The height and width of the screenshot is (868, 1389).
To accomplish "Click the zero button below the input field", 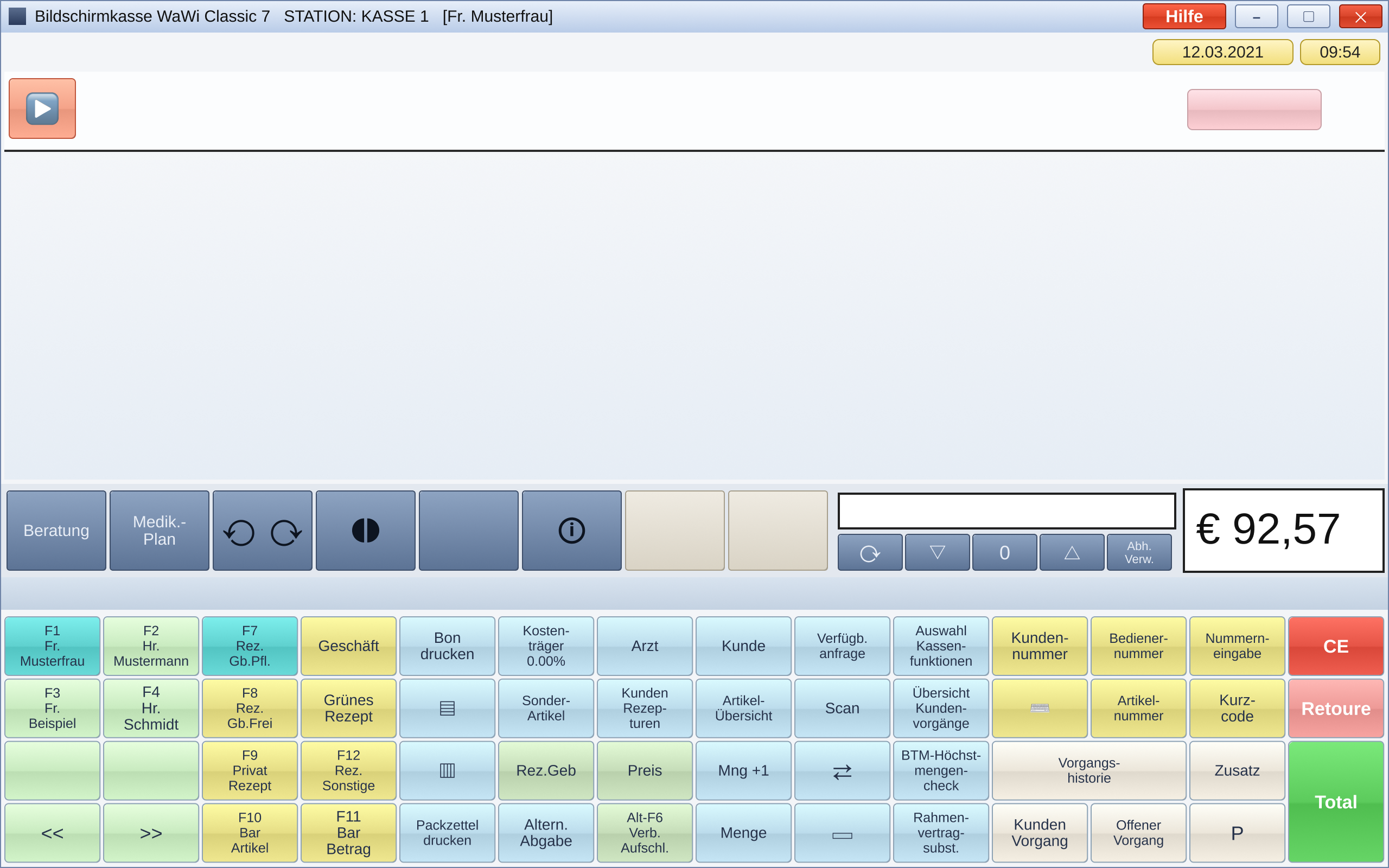I will [1004, 552].
